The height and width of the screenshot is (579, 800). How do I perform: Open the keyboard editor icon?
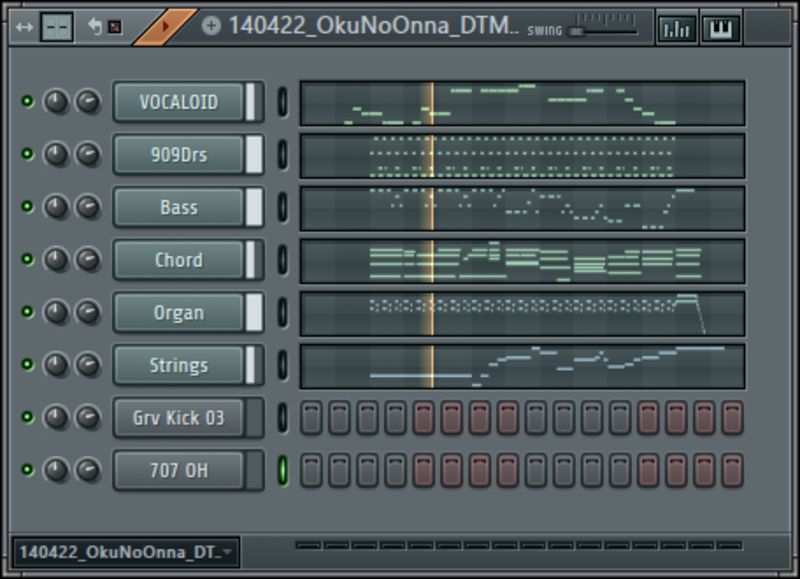[720, 29]
